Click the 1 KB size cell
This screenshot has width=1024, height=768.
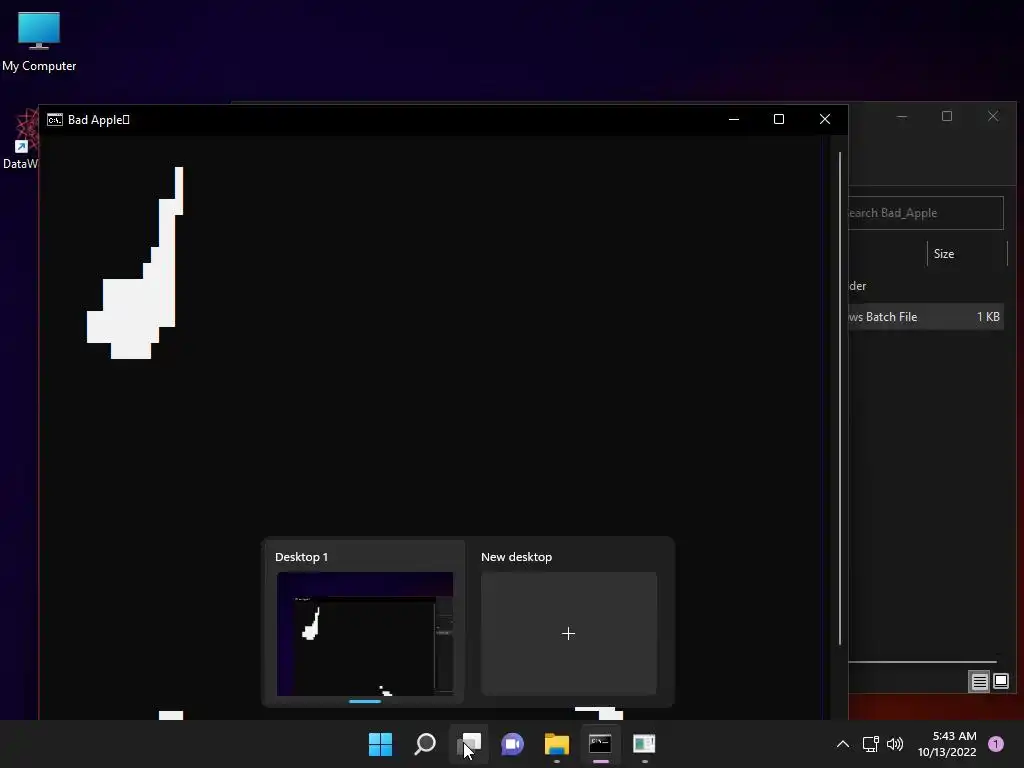click(988, 317)
